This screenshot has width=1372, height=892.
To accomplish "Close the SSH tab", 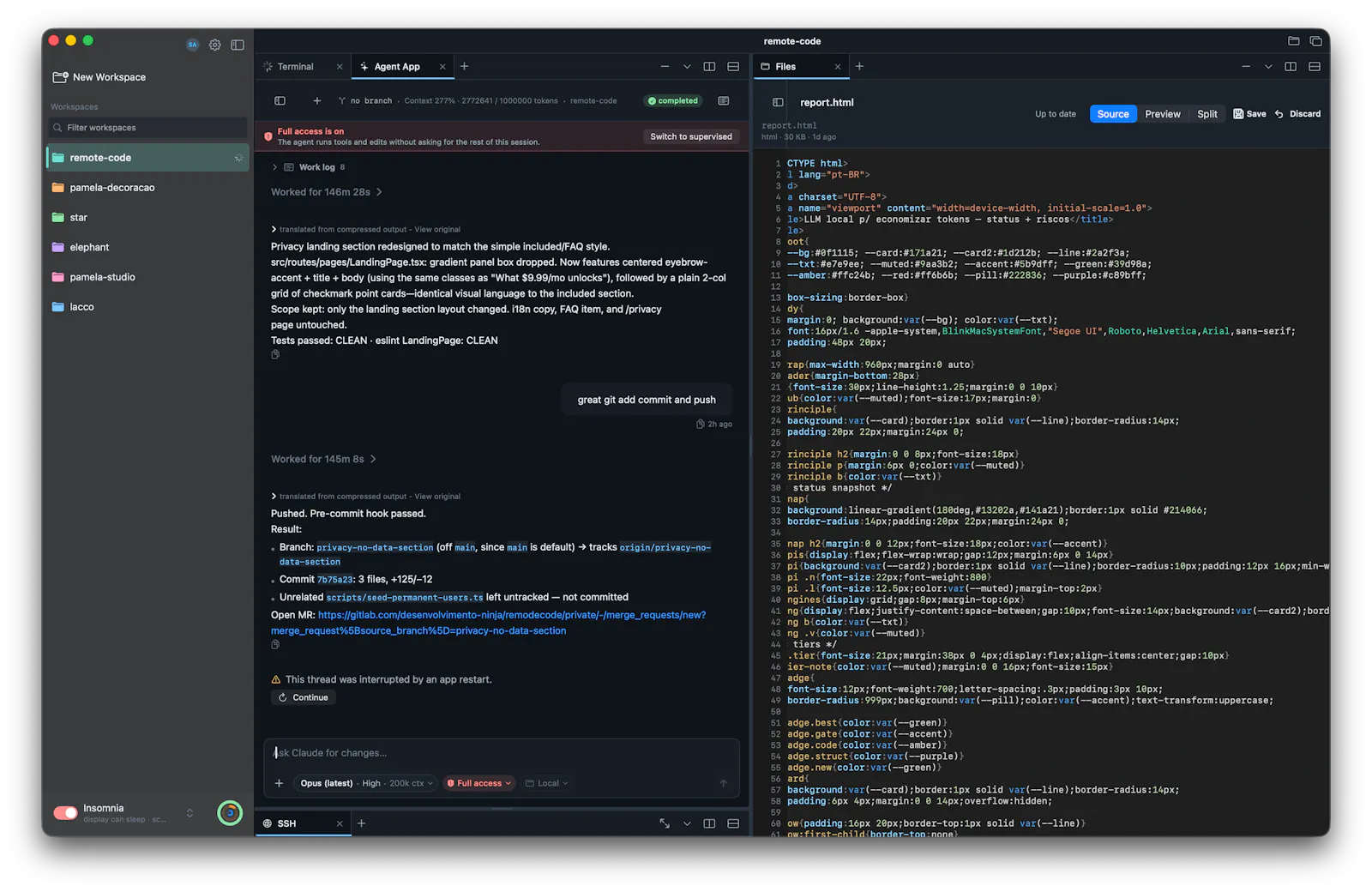I will (x=340, y=823).
